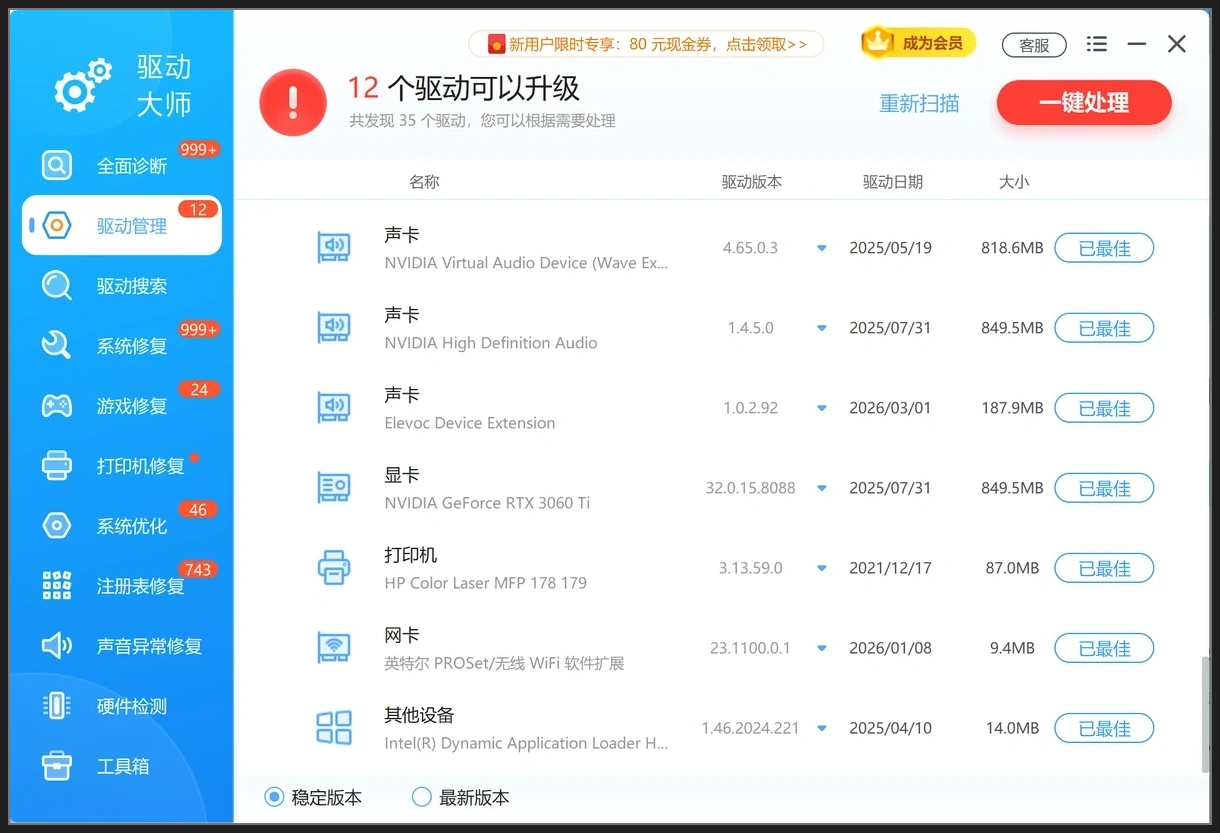Open 工具箱 section
Viewport: 1220px width, 833px height.
click(x=121, y=765)
